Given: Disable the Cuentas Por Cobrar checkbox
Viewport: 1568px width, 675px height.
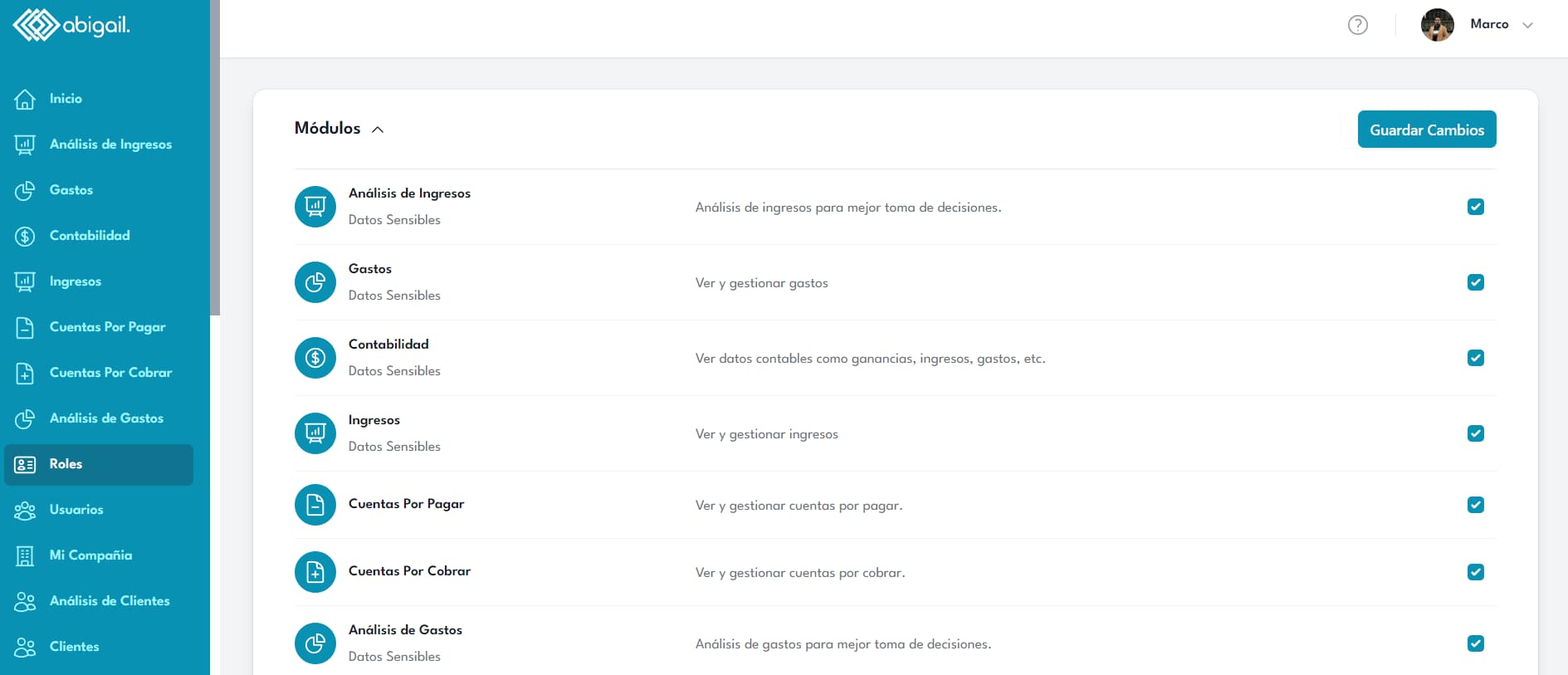Looking at the screenshot, I should tap(1476, 572).
